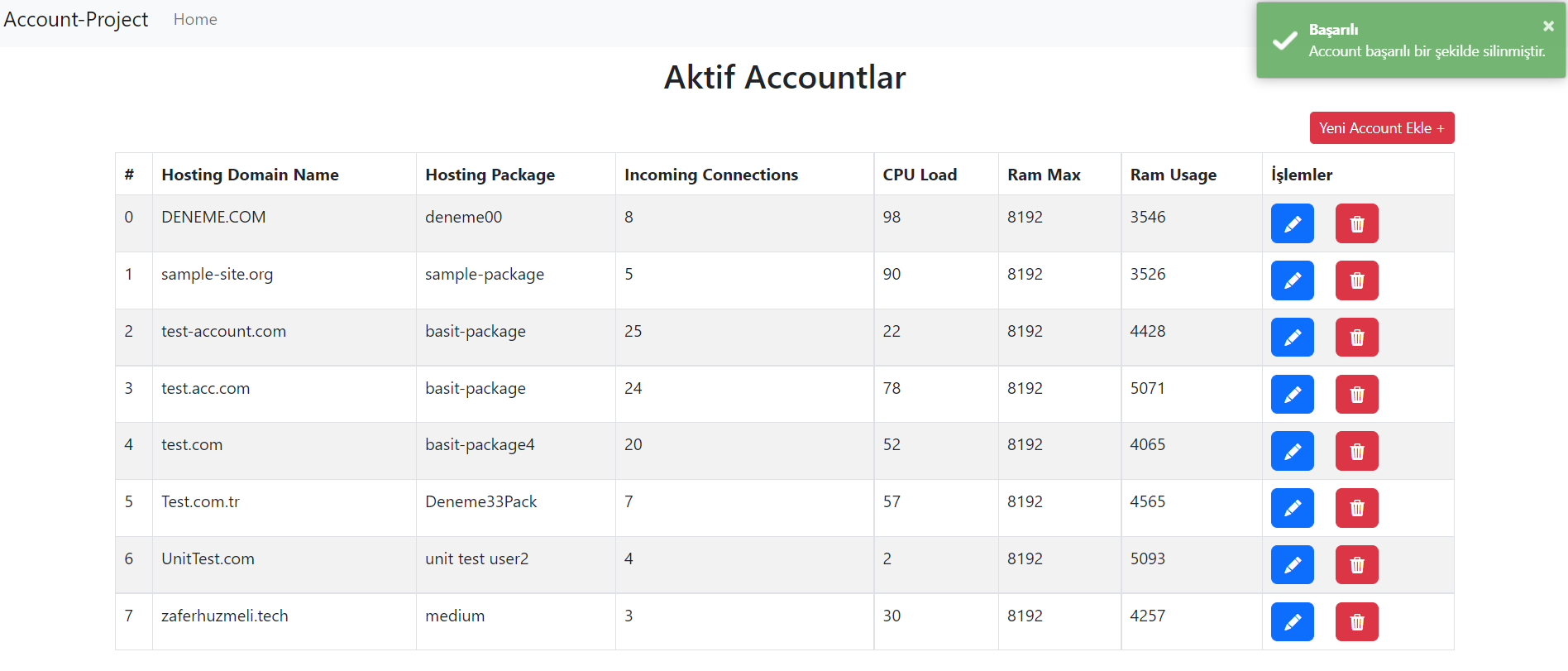Delete the sample-site.org row

point(1356,280)
